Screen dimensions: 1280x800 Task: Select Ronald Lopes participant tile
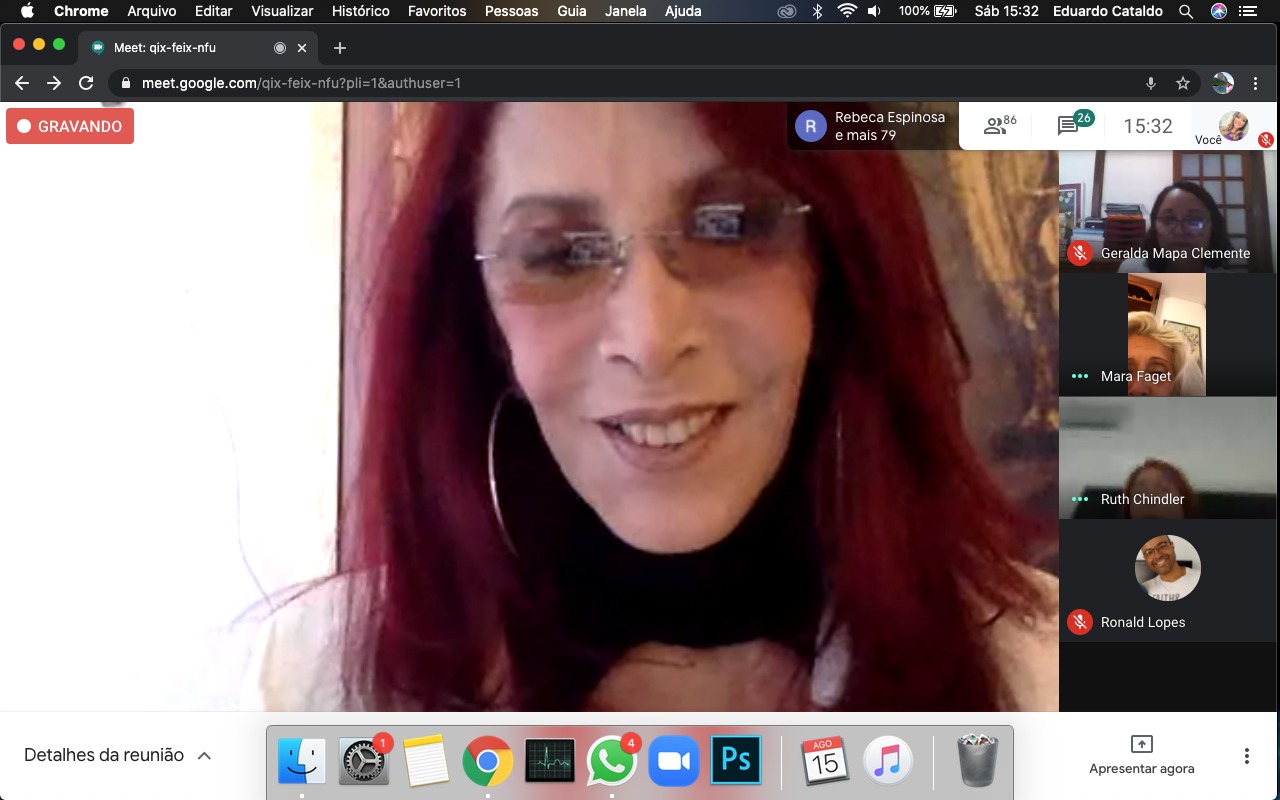point(1168,580)
